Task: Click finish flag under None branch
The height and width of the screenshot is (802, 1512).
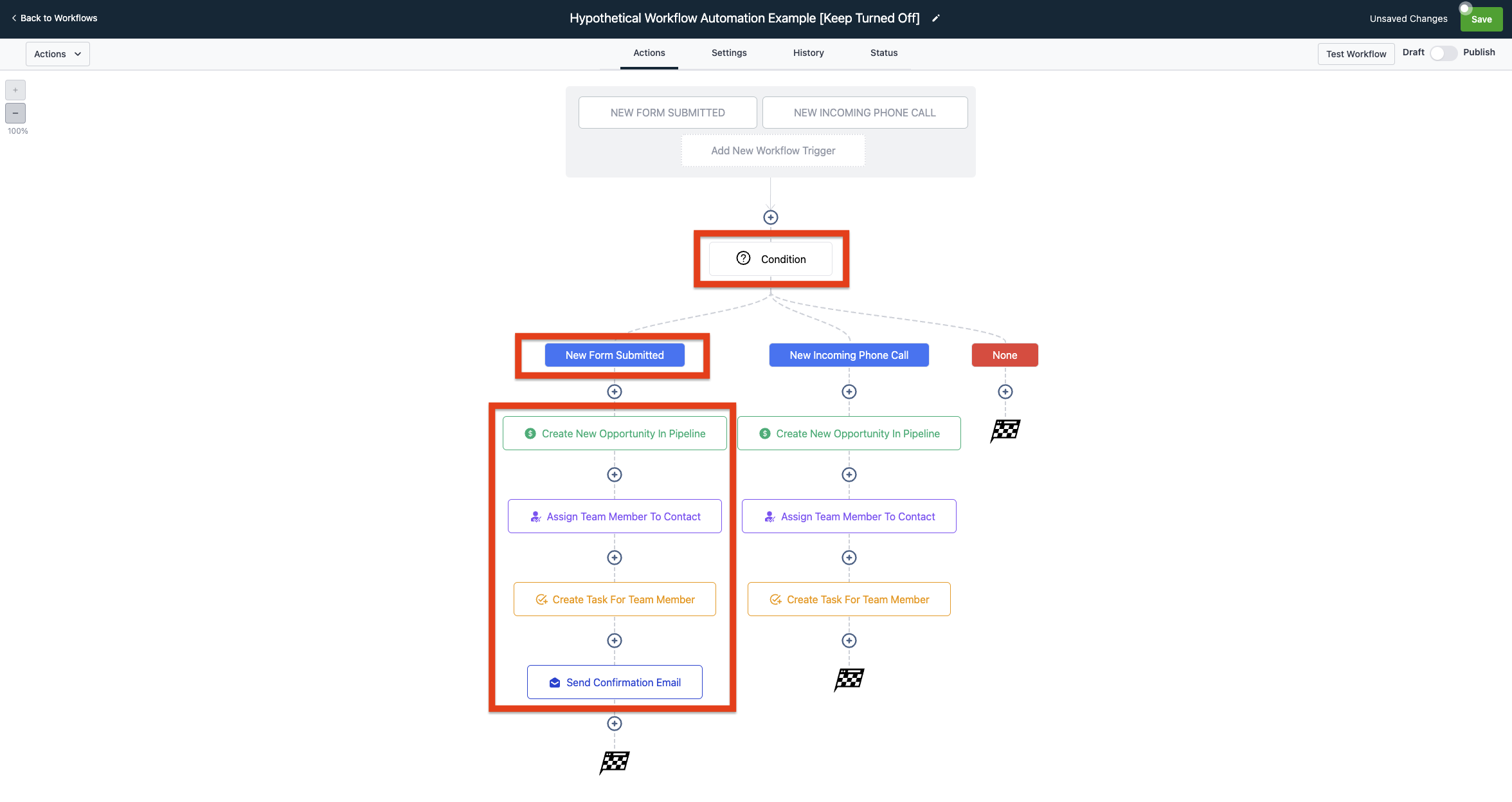Action: pos(1005,430)
